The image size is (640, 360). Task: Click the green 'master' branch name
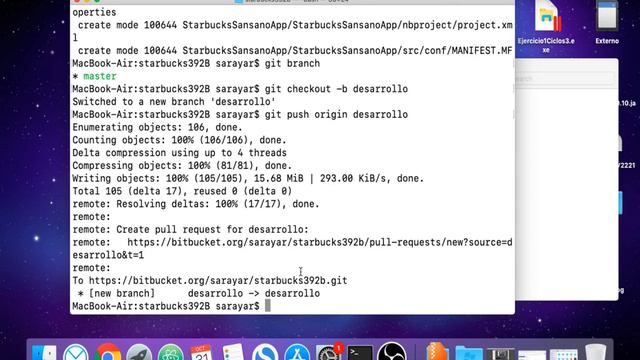[x=100, y=76]
